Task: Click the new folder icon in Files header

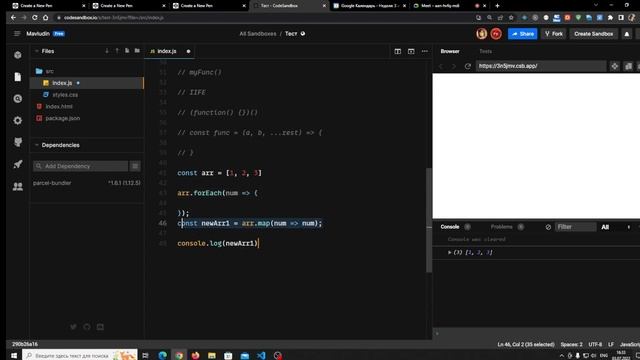Action: (137, 51)
